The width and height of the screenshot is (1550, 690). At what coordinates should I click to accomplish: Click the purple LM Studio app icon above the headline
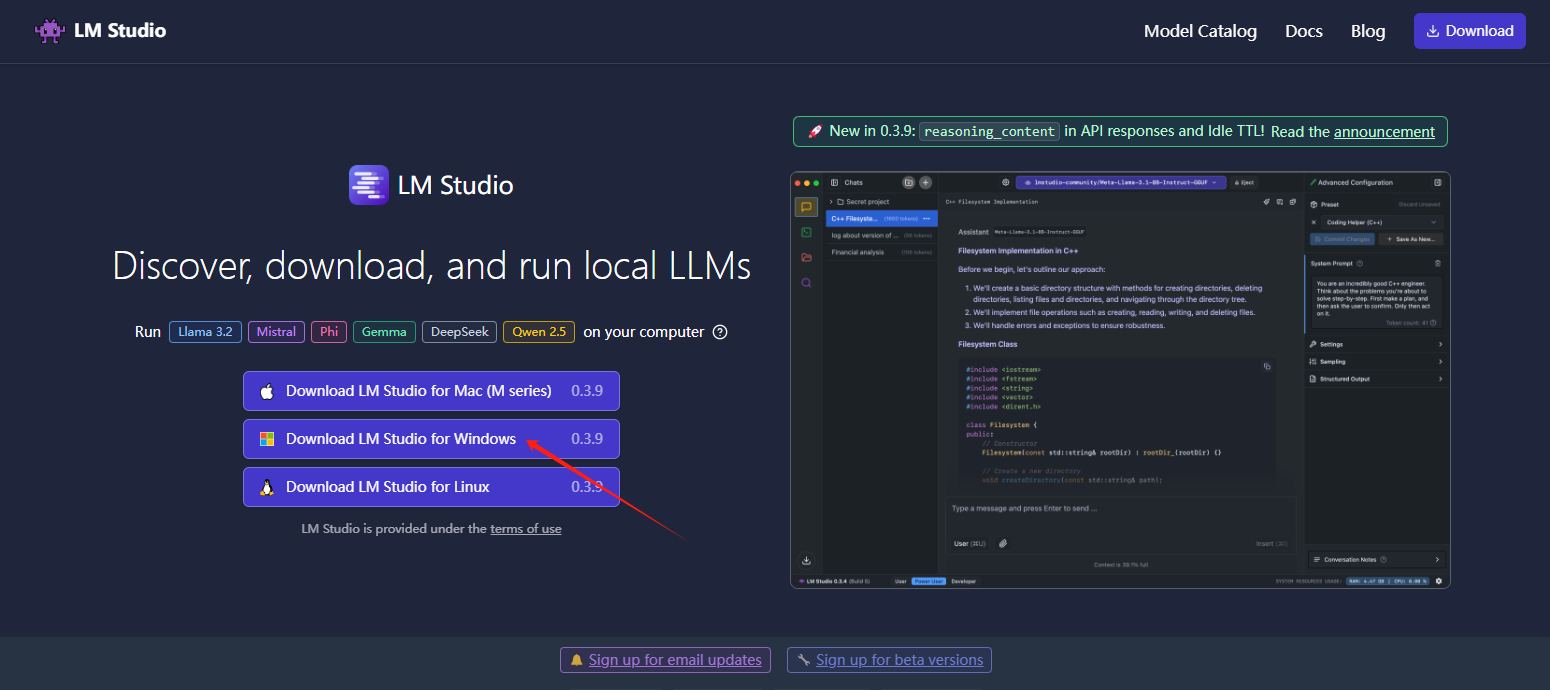368,185
